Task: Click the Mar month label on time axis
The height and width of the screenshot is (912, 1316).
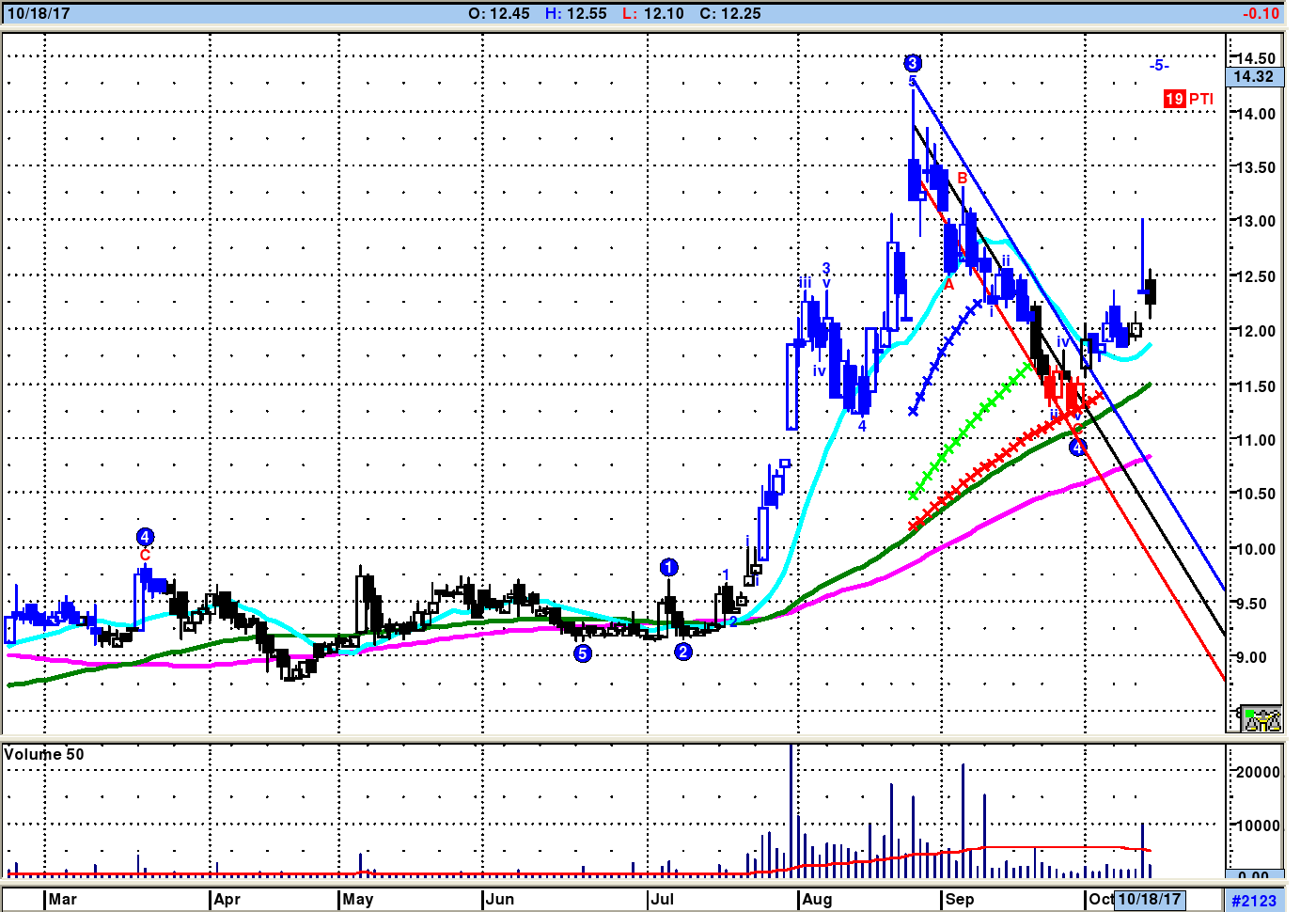Action: pos(63,899)
